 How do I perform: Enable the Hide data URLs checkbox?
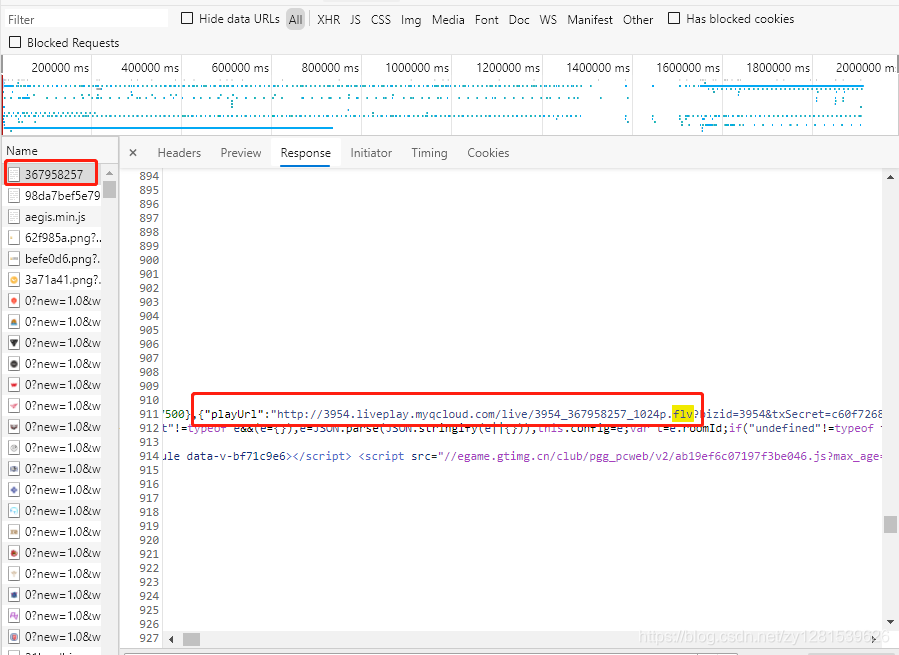pos(187,18)
